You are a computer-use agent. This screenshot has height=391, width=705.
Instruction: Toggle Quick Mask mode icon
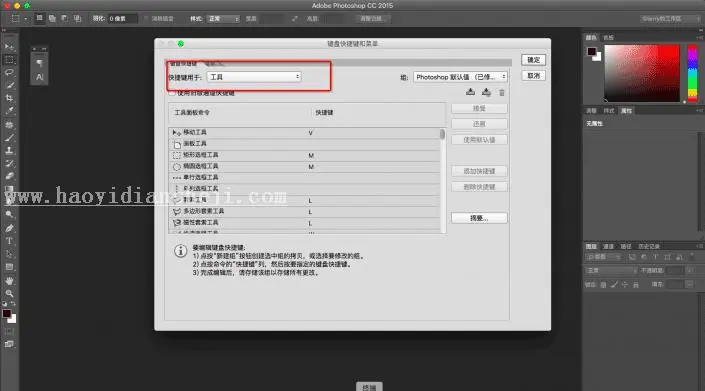coord(9,332)
